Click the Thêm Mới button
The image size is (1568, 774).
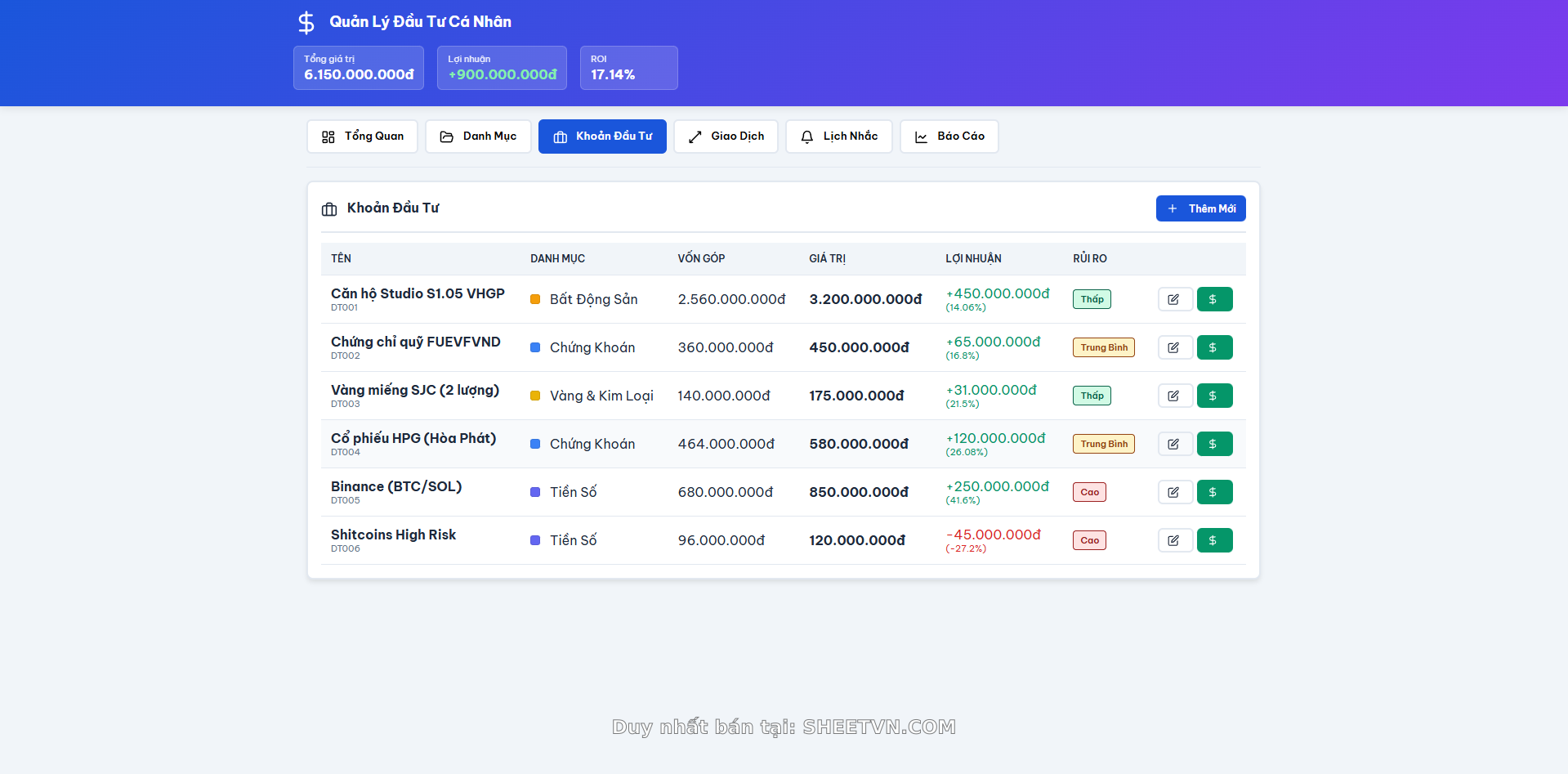1200,208
